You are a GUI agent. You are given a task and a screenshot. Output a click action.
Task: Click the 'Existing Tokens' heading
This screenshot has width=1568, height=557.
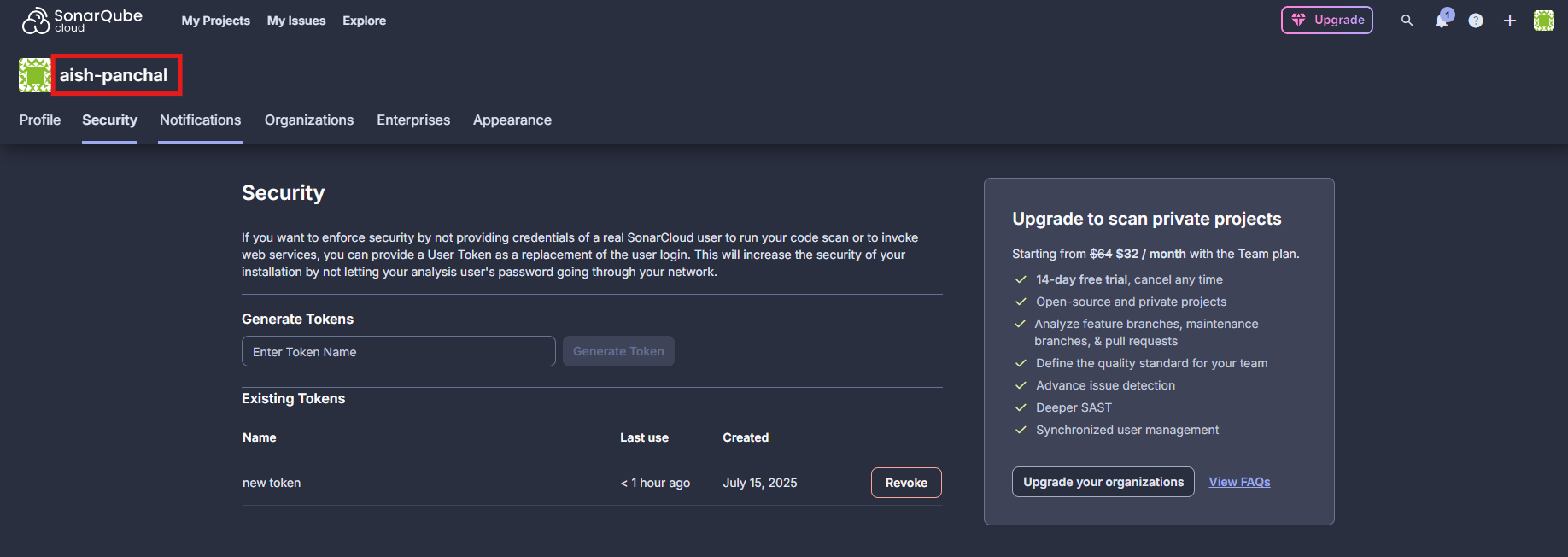pyautogui.click(x=293, y=398)
